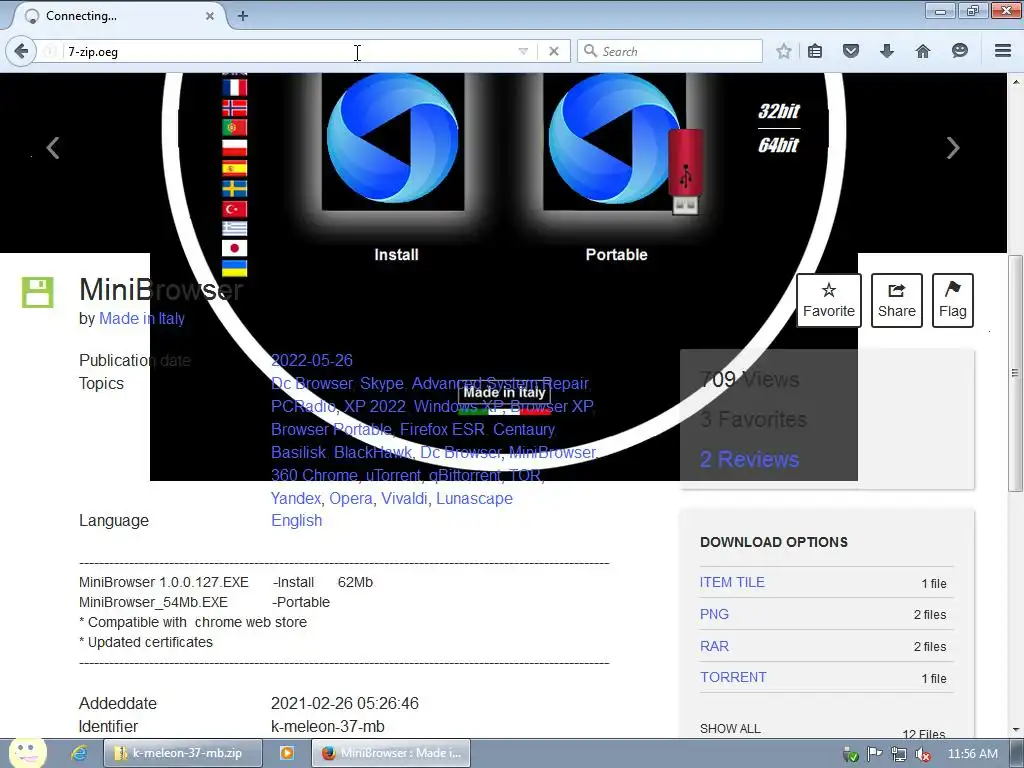Click the Flag button
The image size is (1024, 768).
953,300
